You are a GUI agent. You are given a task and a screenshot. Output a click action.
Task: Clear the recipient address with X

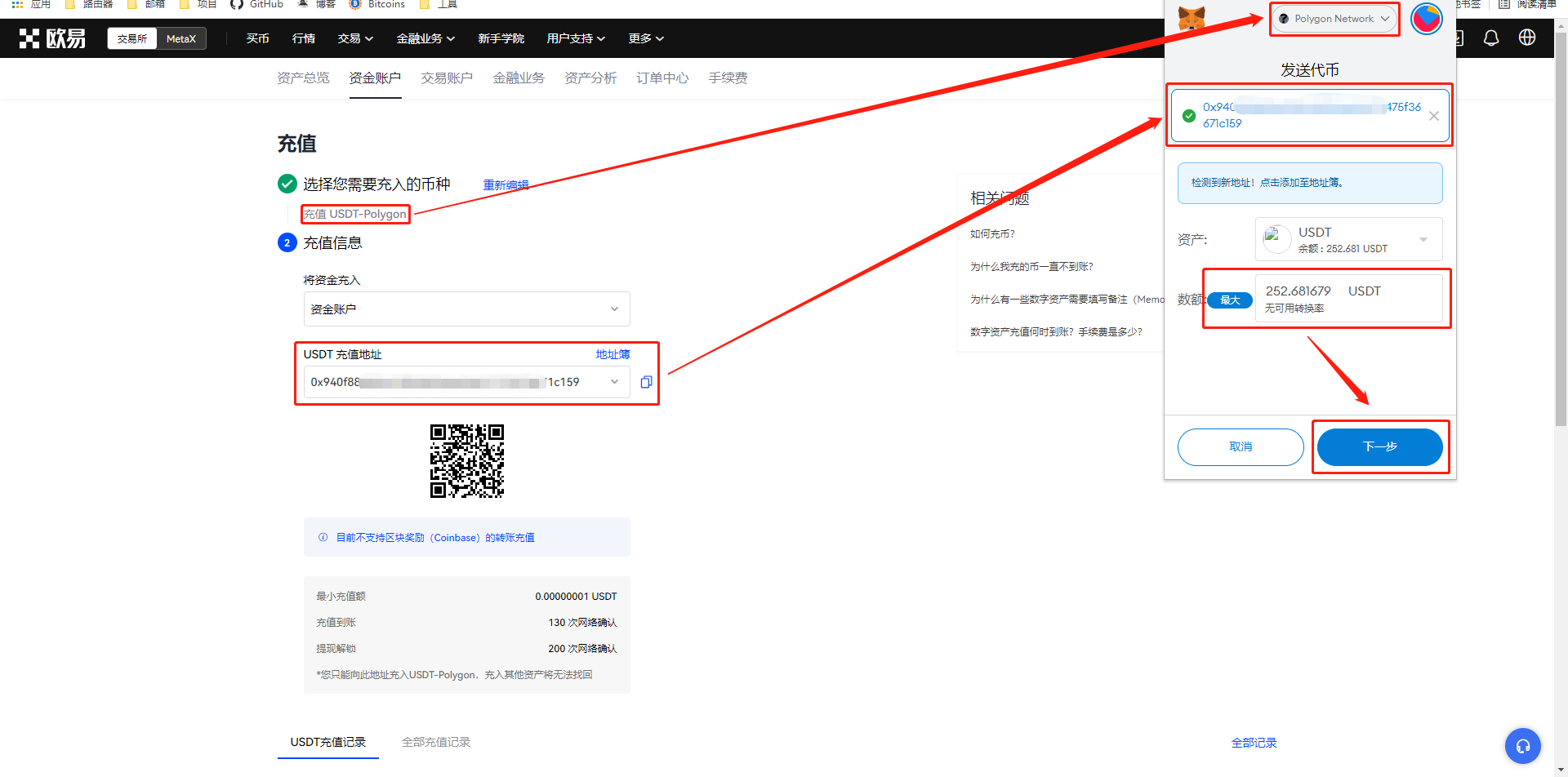pyautogui.click(x=1433, y=116)
